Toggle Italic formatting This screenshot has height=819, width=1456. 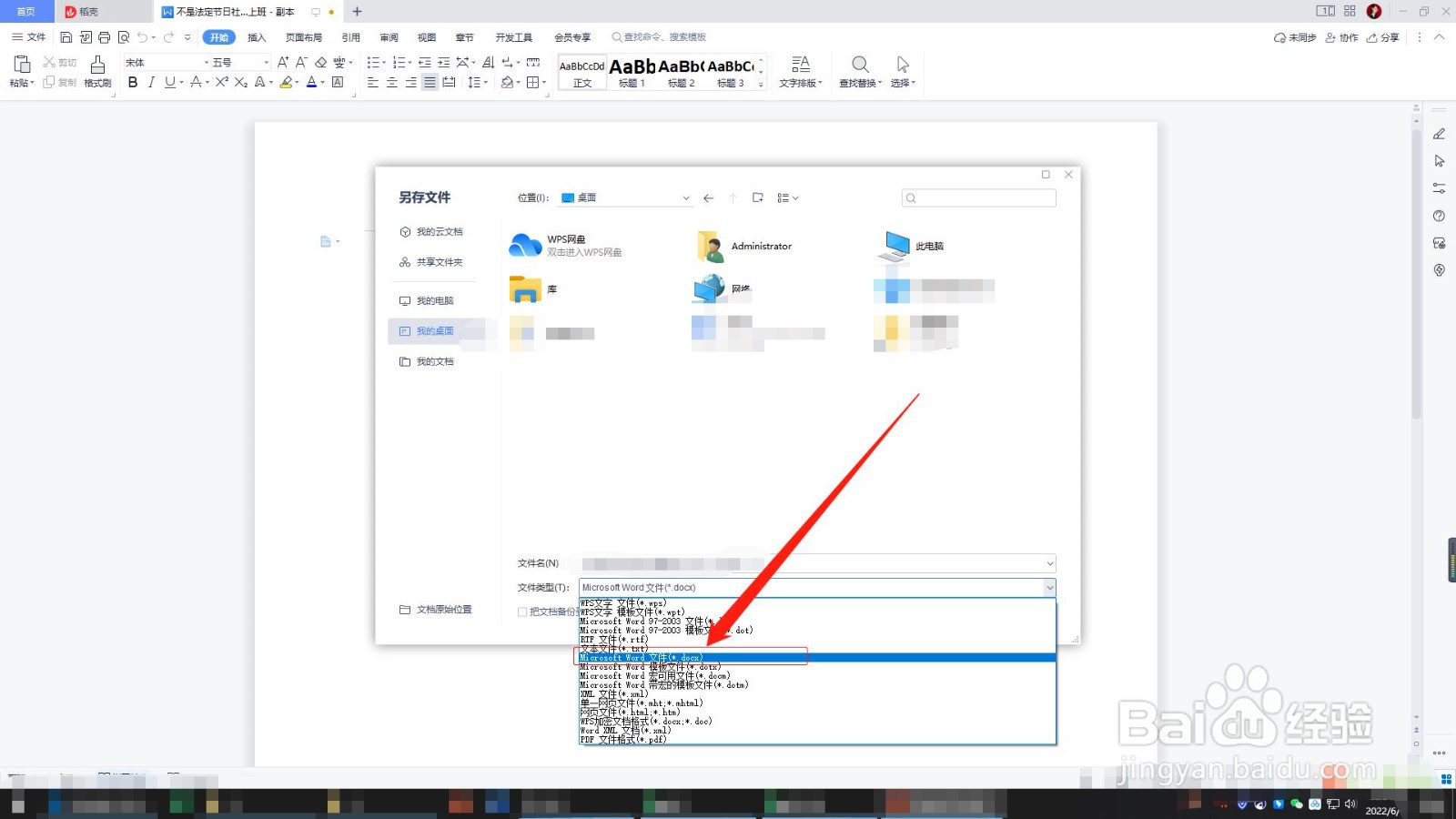point(151,82)
